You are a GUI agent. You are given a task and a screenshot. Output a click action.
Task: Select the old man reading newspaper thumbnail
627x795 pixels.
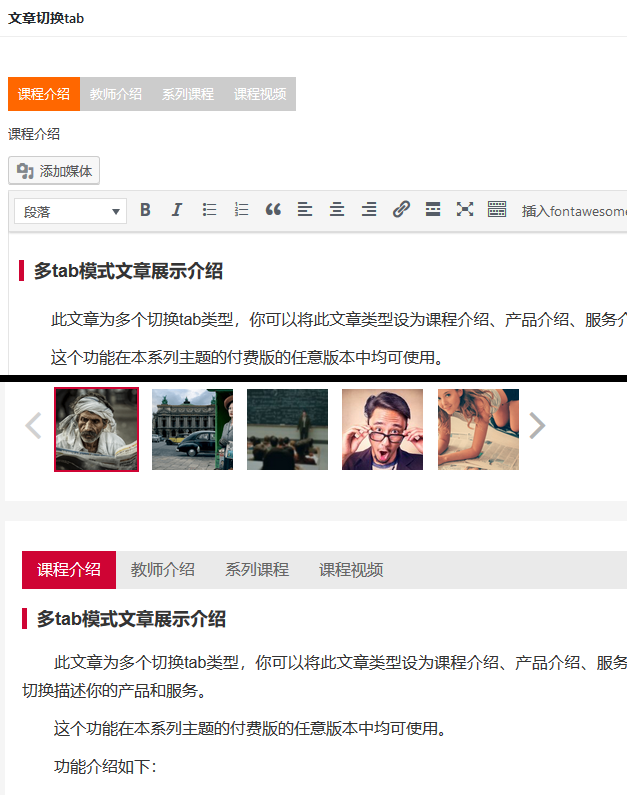96,429
